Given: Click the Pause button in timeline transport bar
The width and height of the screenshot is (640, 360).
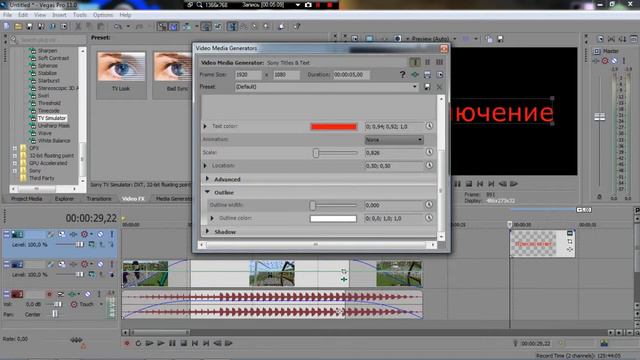Looking at the screenshot, I should pyautogui.click(x=172, y=343).
